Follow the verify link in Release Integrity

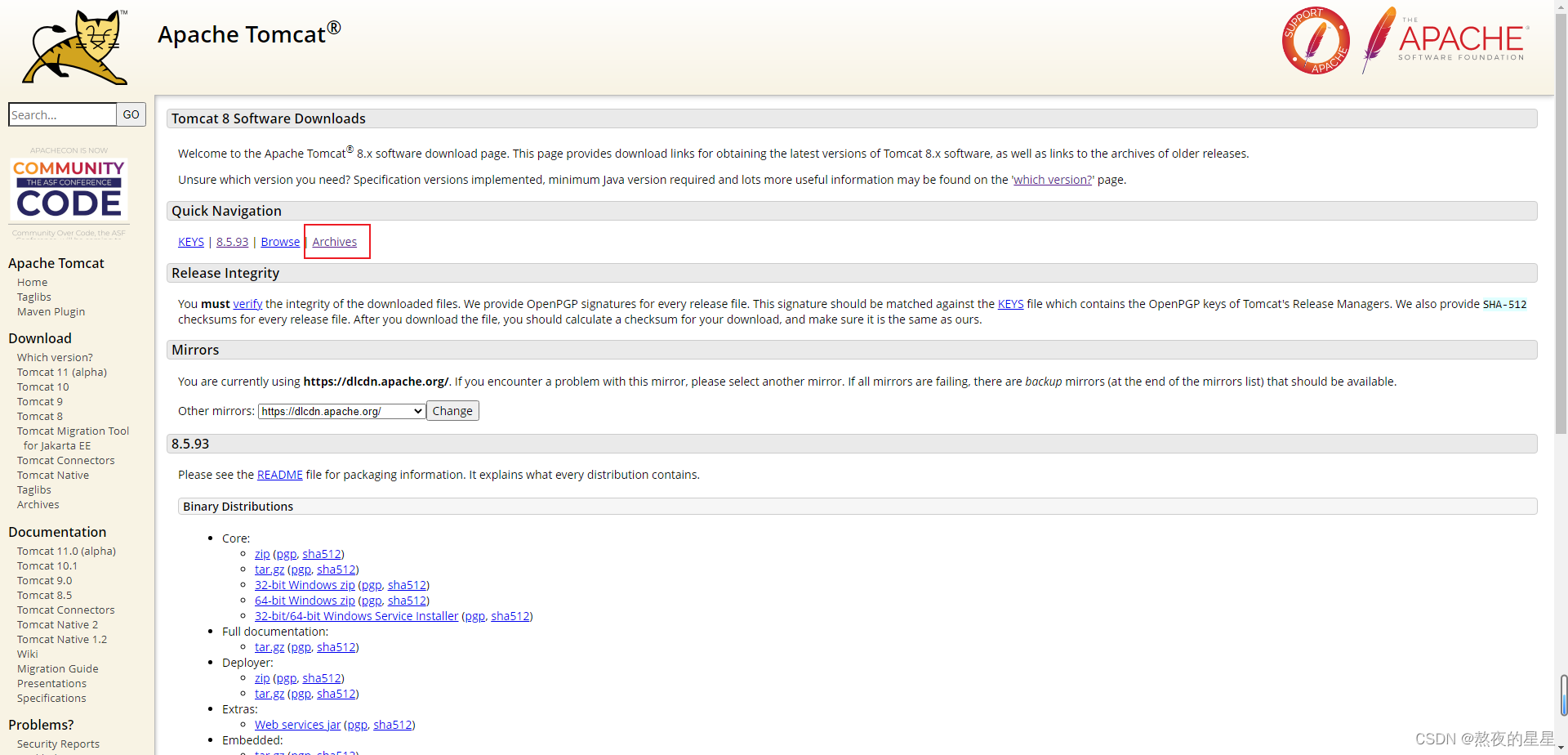tap(247, 304)
